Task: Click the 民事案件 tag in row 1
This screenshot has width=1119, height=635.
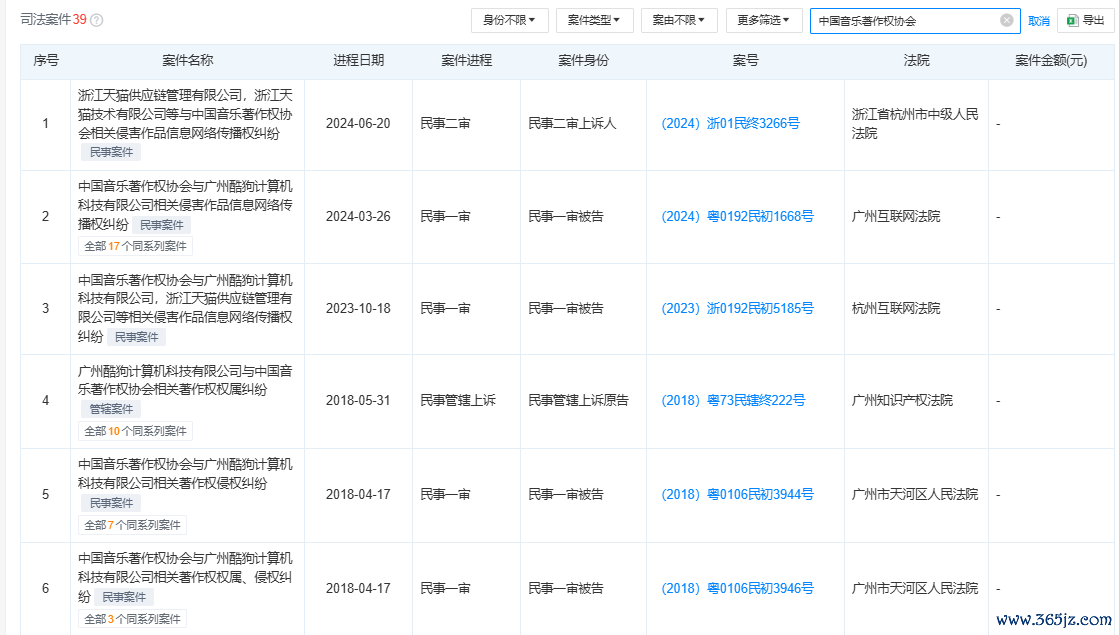Action: point(111,152)
